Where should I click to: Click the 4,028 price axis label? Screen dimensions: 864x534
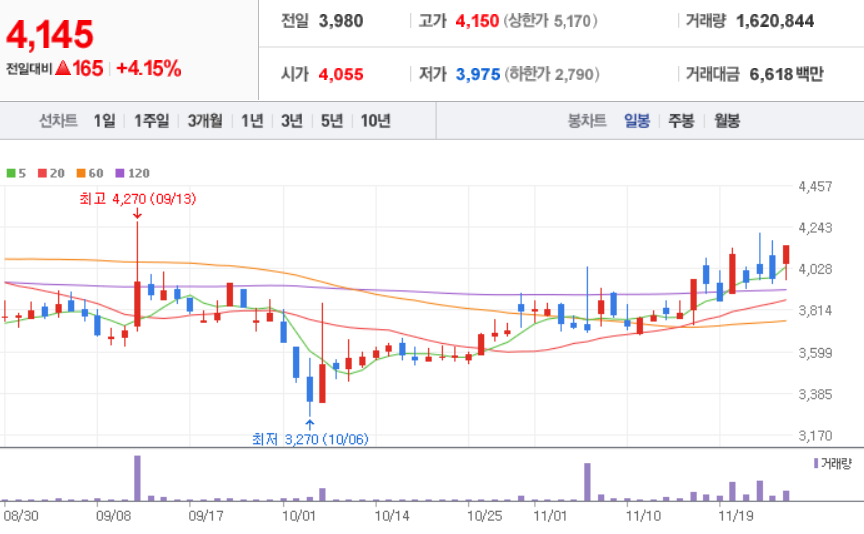coord(816,269)
